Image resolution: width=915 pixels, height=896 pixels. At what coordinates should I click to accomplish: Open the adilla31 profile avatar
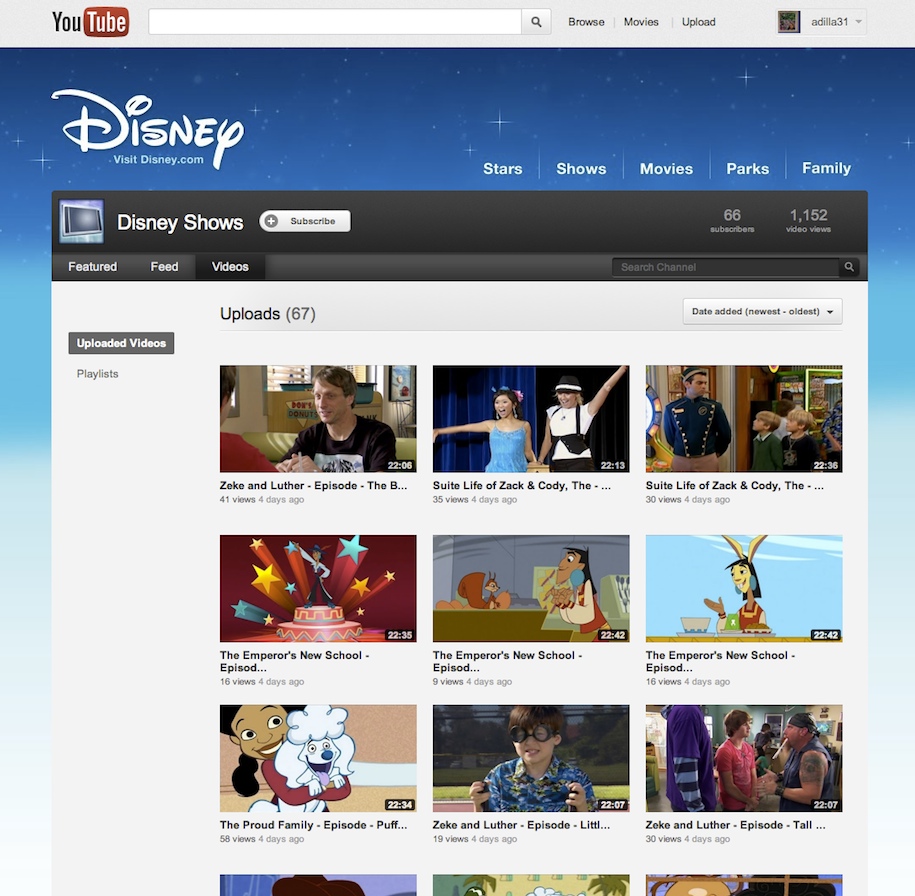(789, 22)
